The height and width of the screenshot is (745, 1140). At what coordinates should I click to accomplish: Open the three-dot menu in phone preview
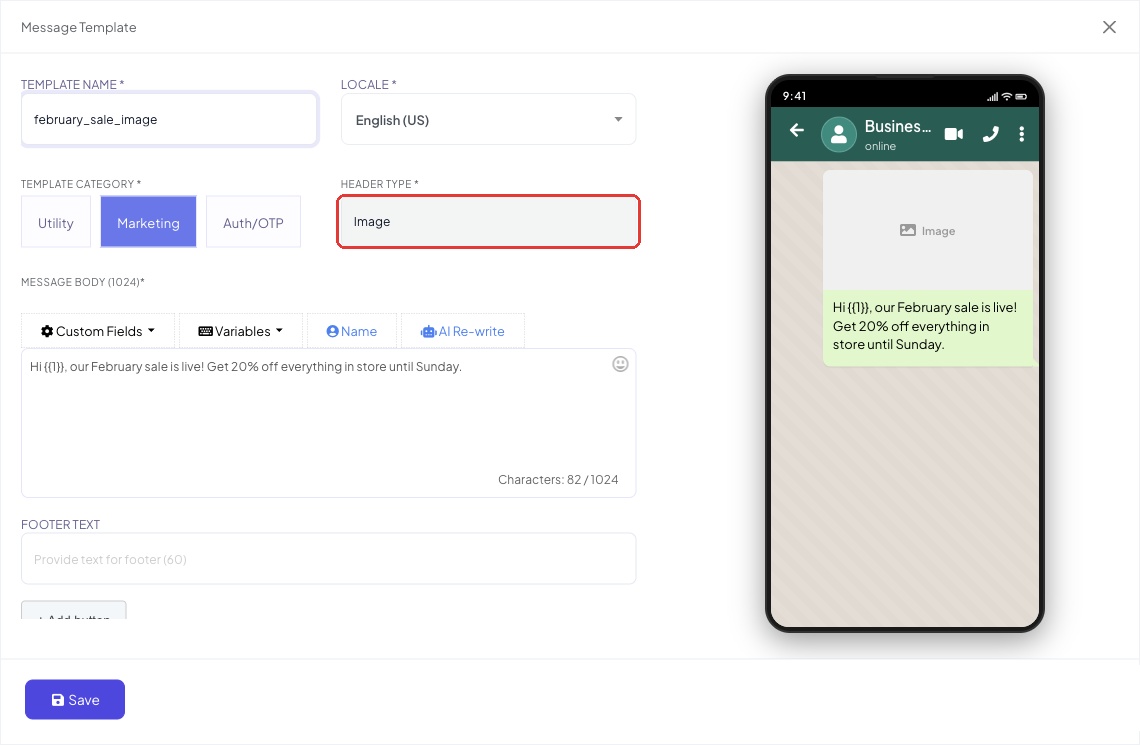coord(1021,134)
